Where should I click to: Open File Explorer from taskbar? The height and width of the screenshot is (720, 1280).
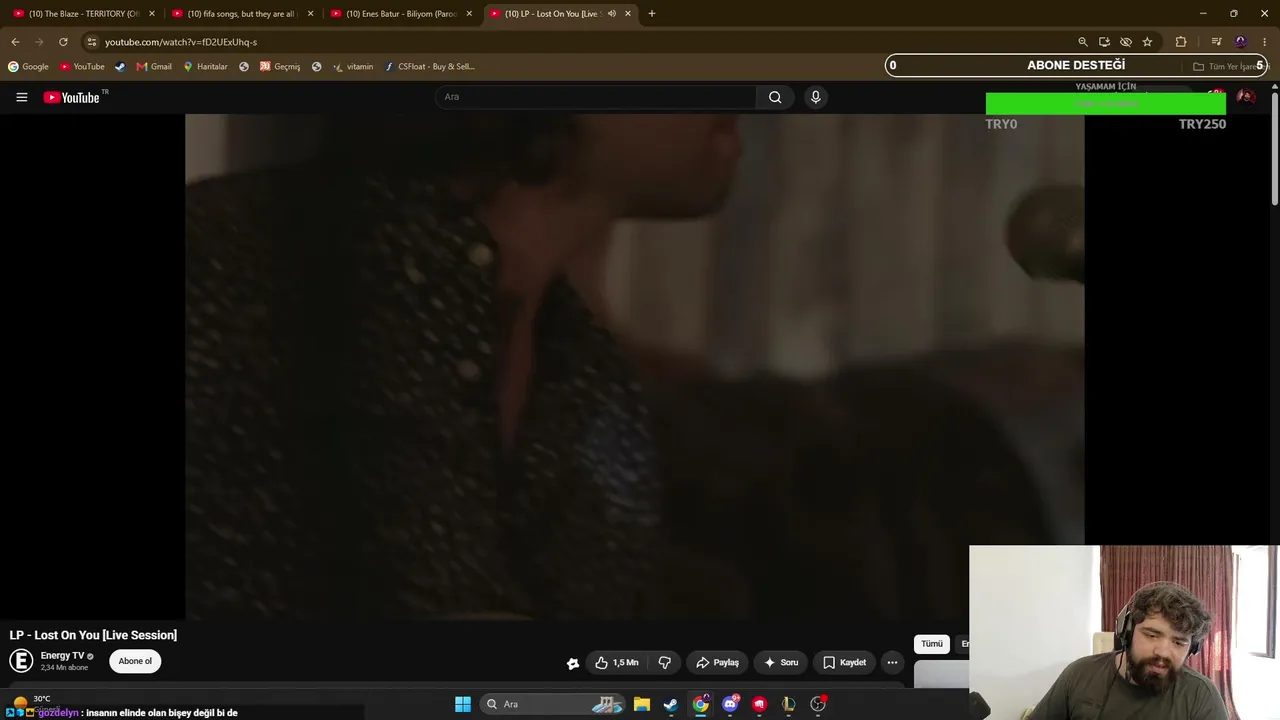click(642, 704)
